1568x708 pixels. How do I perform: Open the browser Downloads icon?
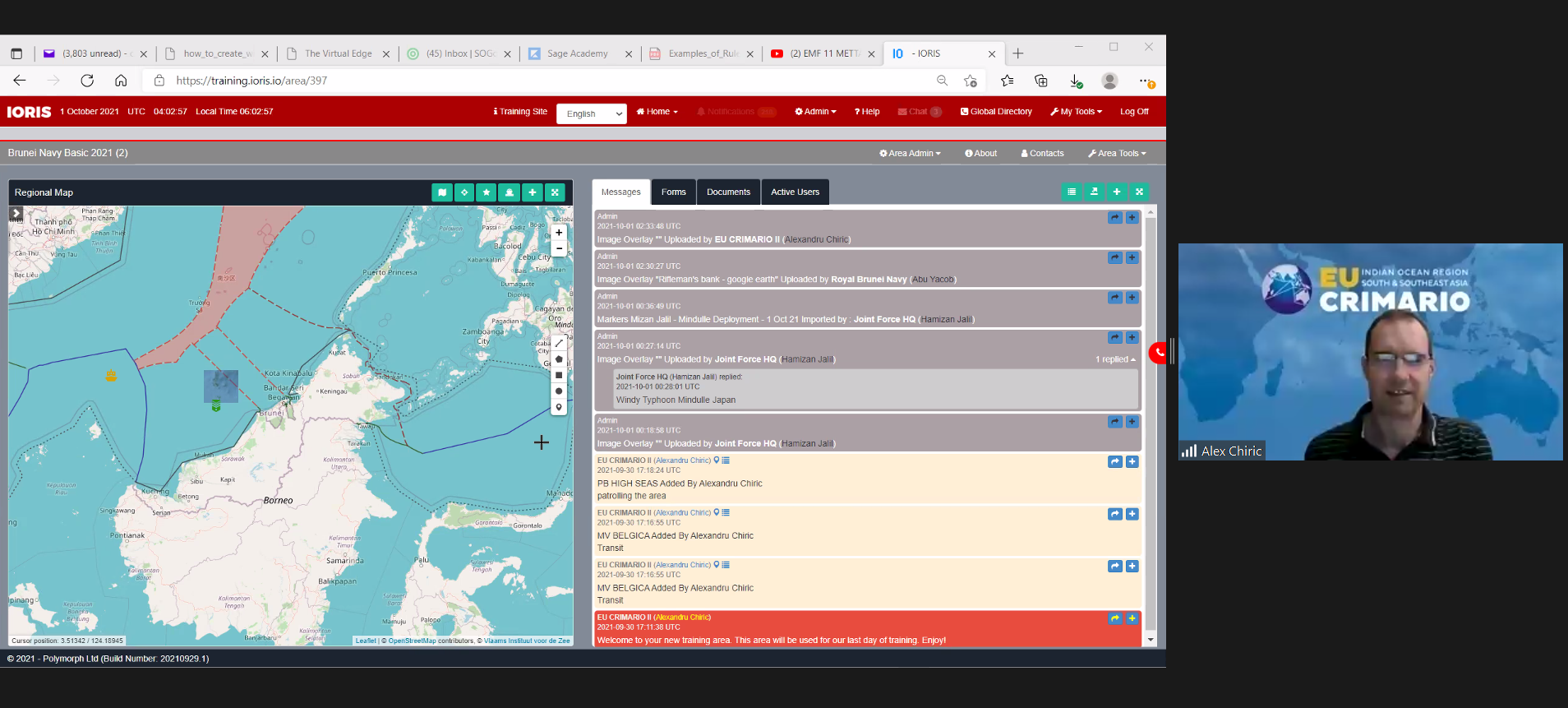[x=1076, y=81]
